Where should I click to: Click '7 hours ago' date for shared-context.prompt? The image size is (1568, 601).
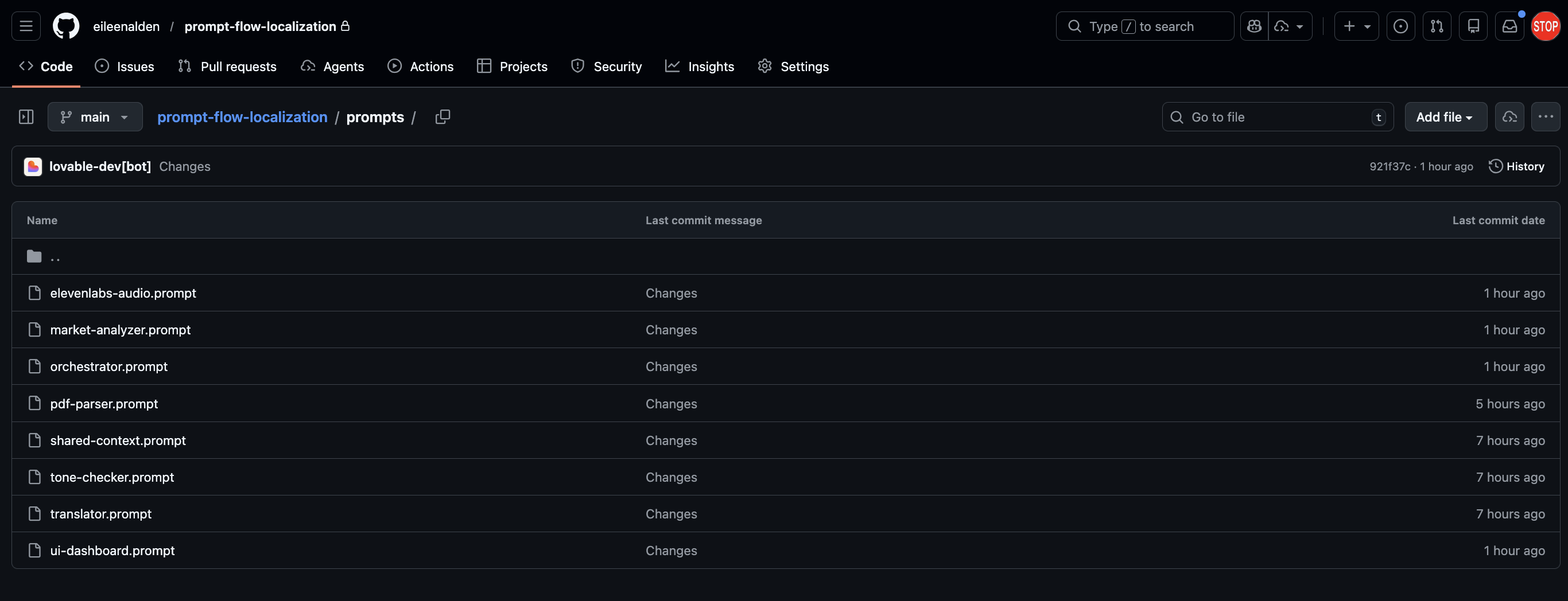pyautogui.click(x=1509, y=440)
